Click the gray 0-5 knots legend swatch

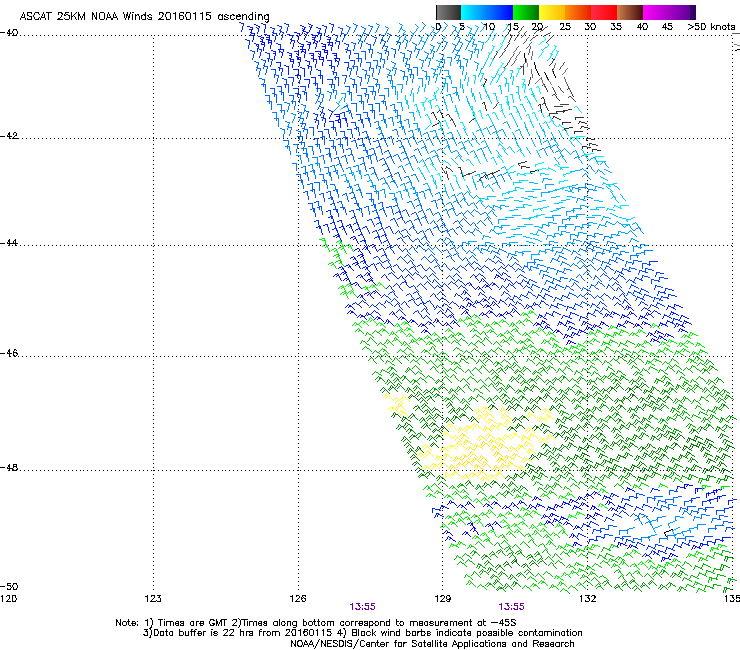[x=448, y=12]
